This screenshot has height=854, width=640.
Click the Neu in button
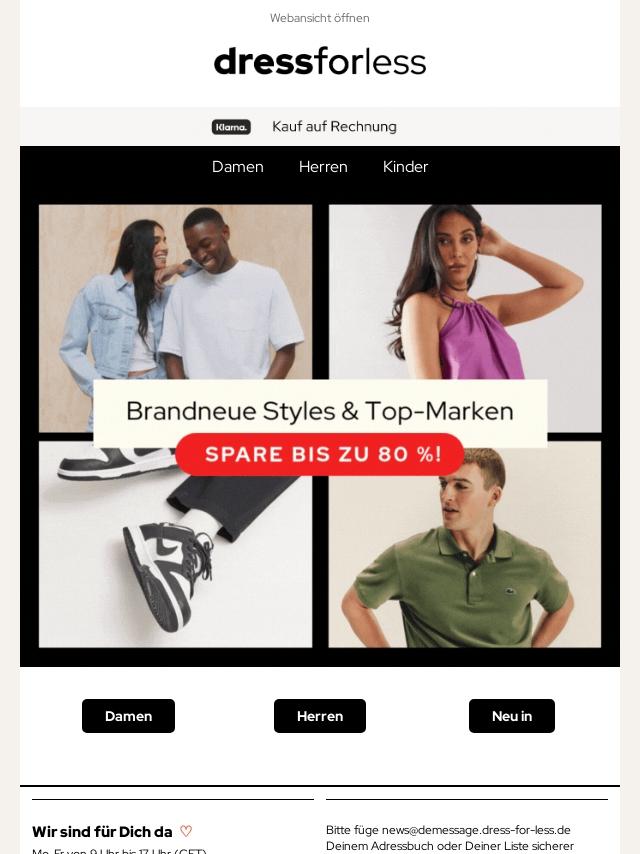coord(511,716)
